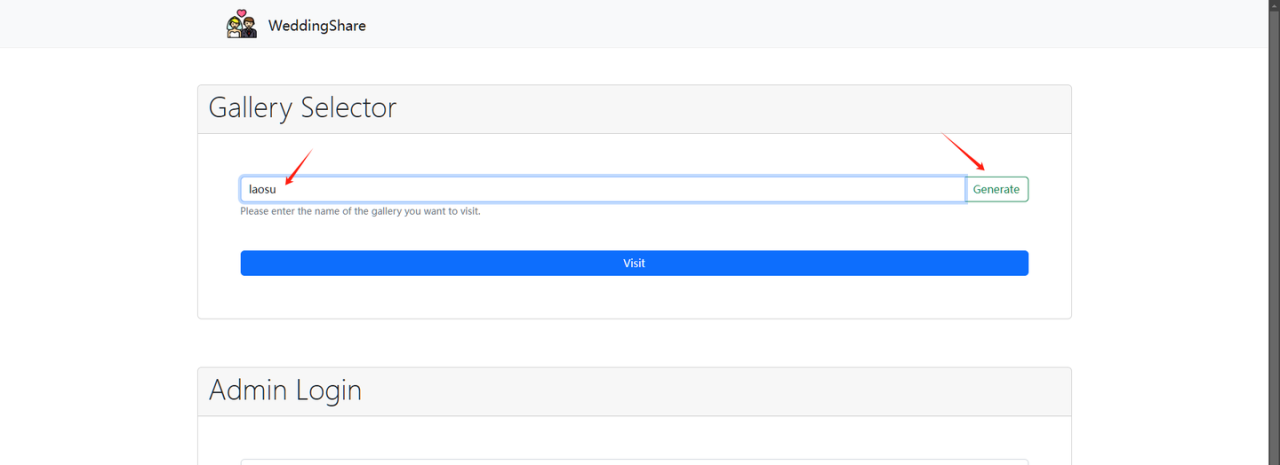
Task: Click the white gap between the two cards
Action: pyautogui.click(x=634, y=343)
